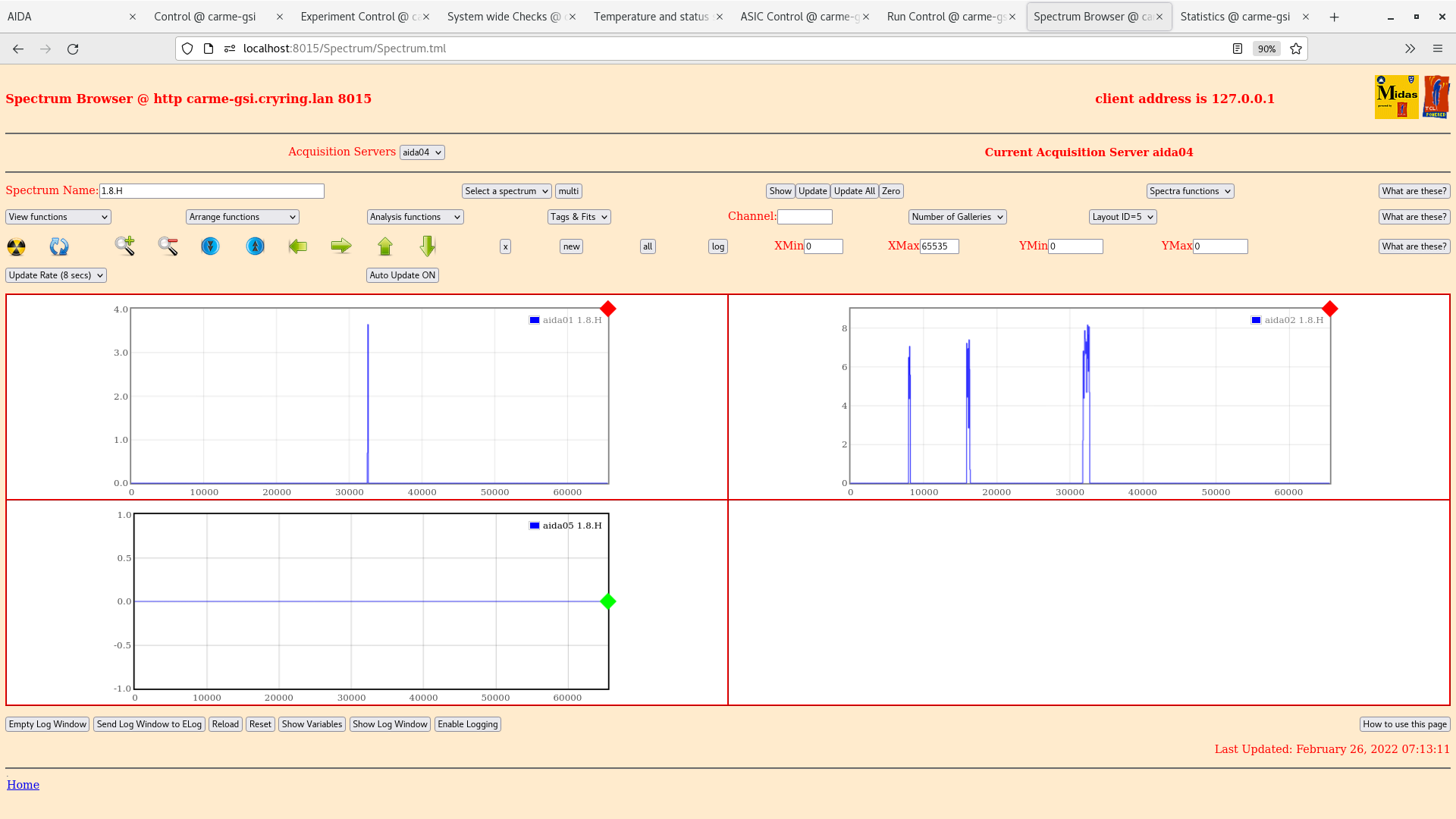Click the yellow radiation zero-spectra icon
The width and height of the screenshot is (1456, 819).
point(16,246)
